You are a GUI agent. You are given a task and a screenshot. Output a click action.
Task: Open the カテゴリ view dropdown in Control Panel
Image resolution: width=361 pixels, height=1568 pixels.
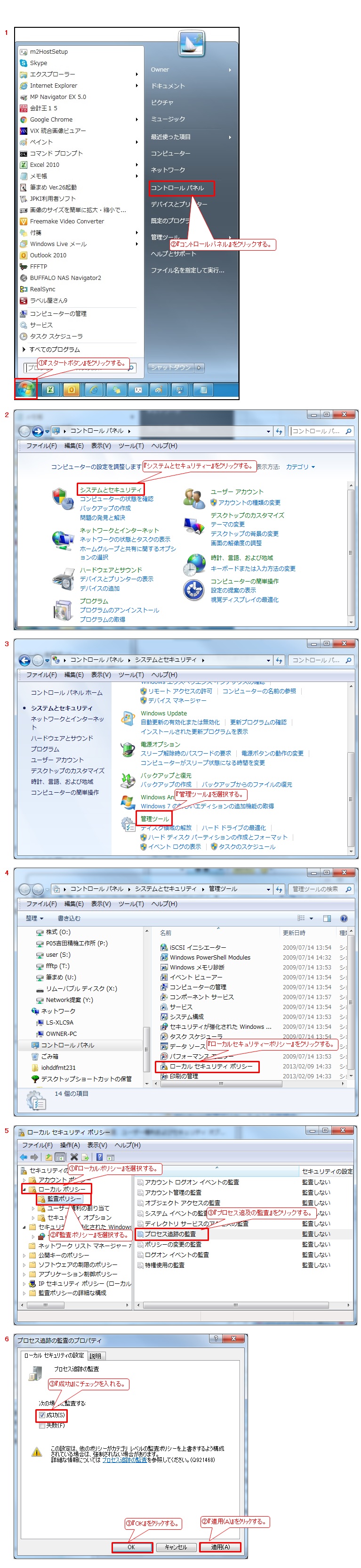click(x=301, y=467)
